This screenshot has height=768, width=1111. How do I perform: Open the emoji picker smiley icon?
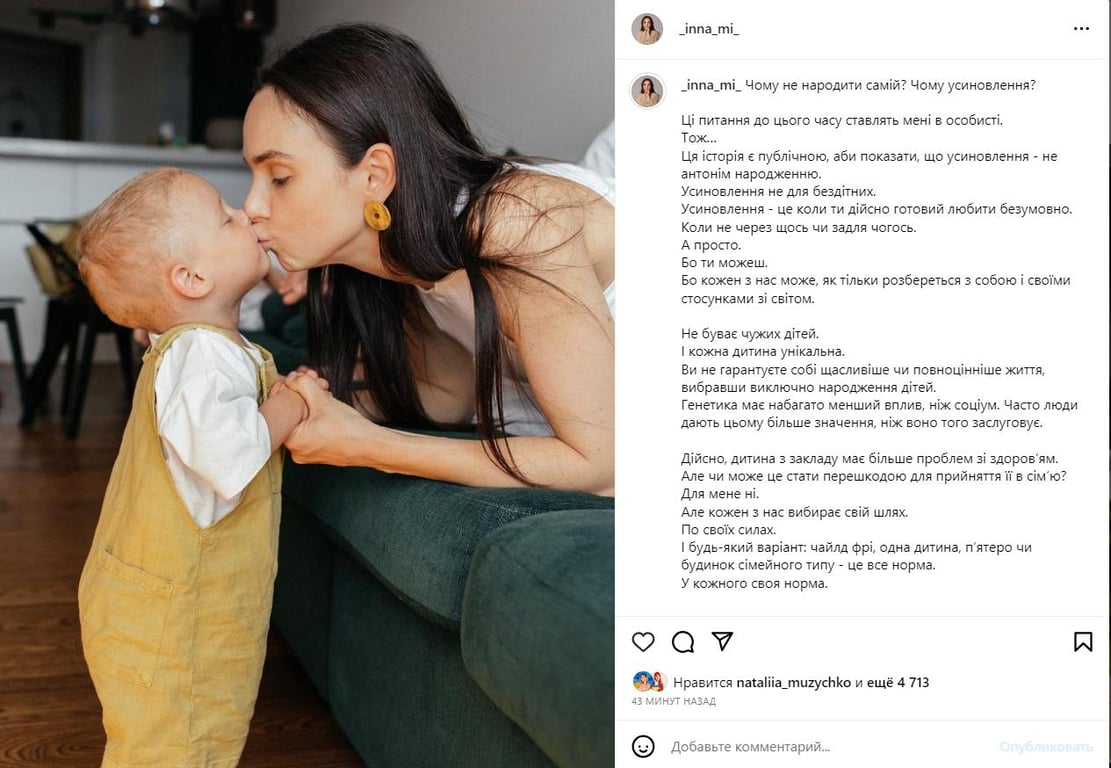(643, 746)
